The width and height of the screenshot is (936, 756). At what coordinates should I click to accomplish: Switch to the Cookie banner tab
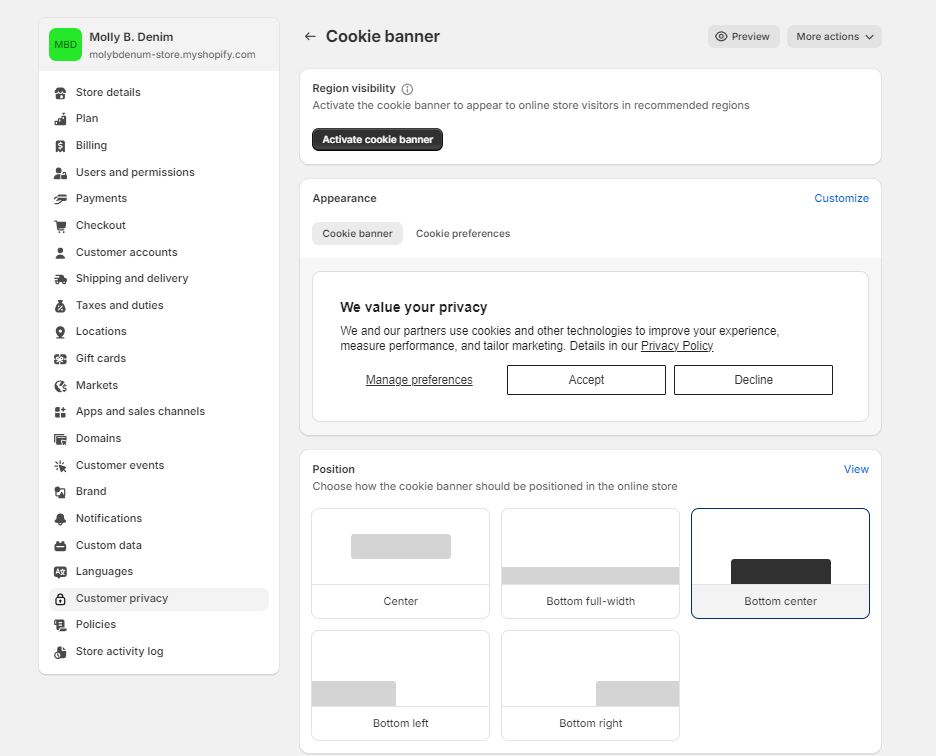358,233
